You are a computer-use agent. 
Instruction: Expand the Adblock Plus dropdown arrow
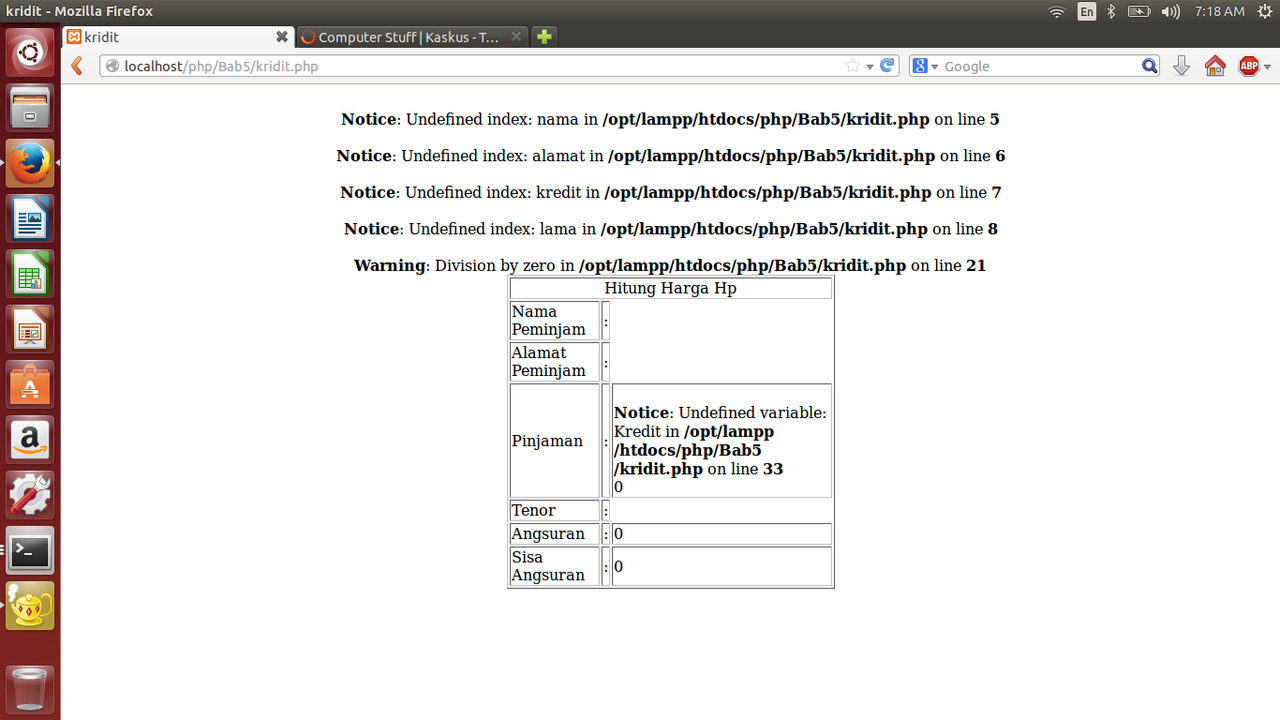(x=1267, y=67)
